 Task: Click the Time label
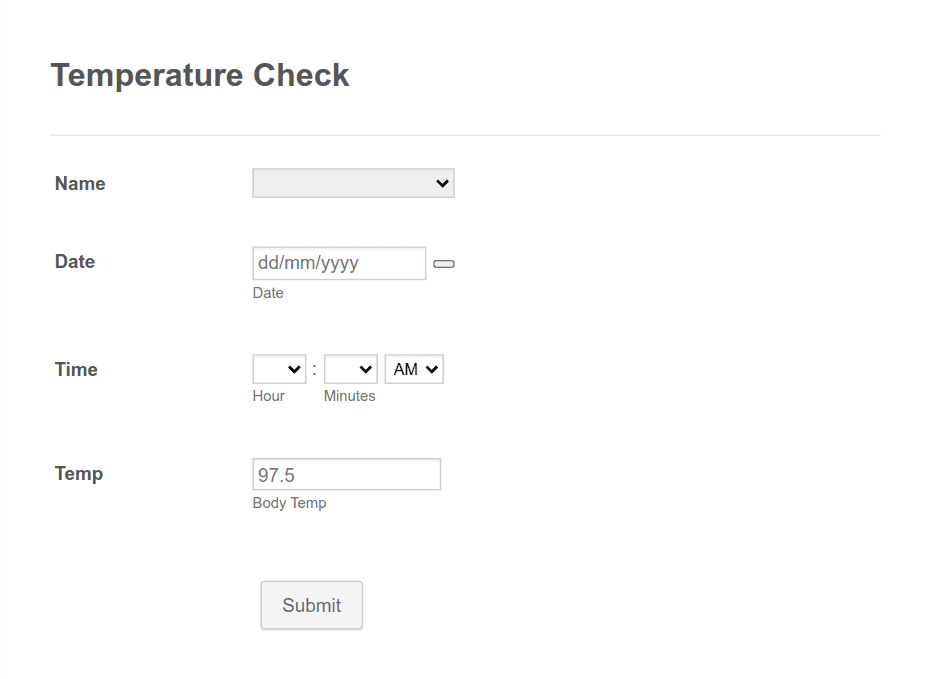(x=76, y=369)
